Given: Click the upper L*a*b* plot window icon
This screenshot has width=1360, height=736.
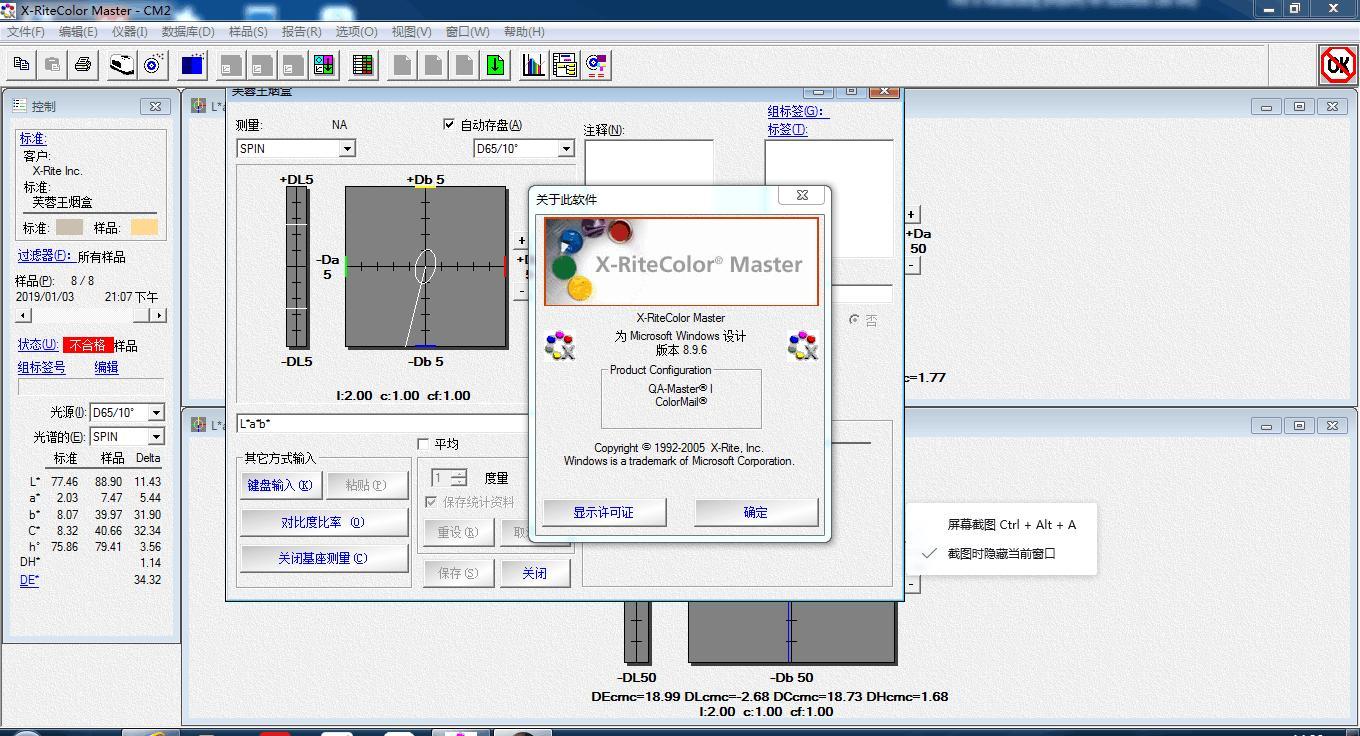Looking at the screenshot, I should click(x=199, y=106).
